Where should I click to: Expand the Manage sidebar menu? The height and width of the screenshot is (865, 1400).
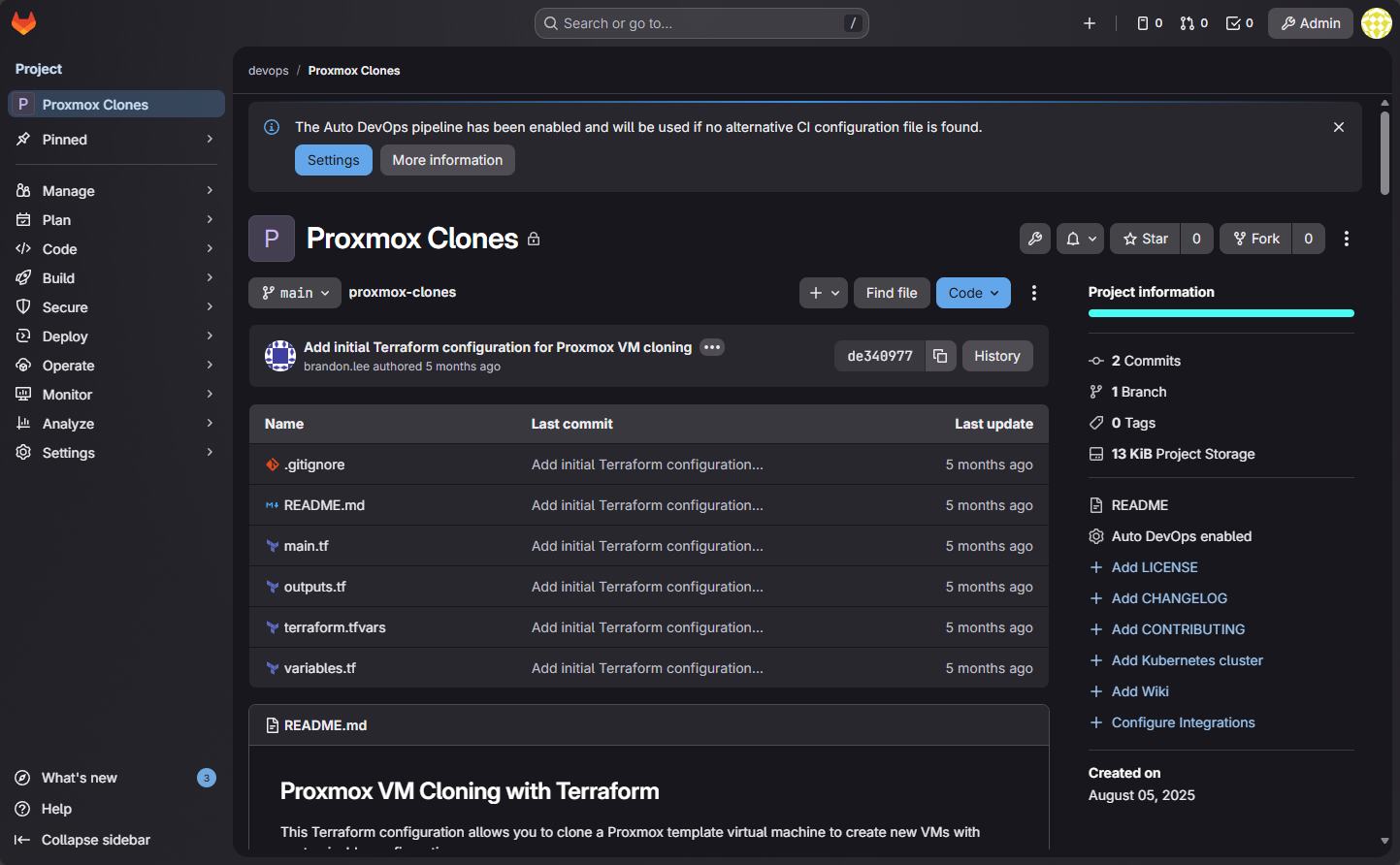coord(116,191)
